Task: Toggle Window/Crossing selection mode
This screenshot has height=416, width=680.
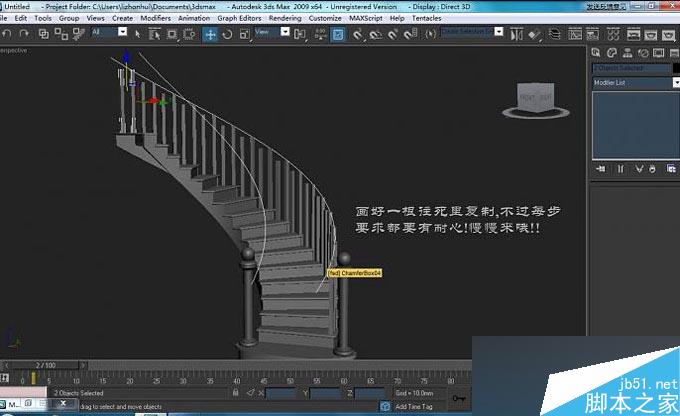Action: [189, 34]
